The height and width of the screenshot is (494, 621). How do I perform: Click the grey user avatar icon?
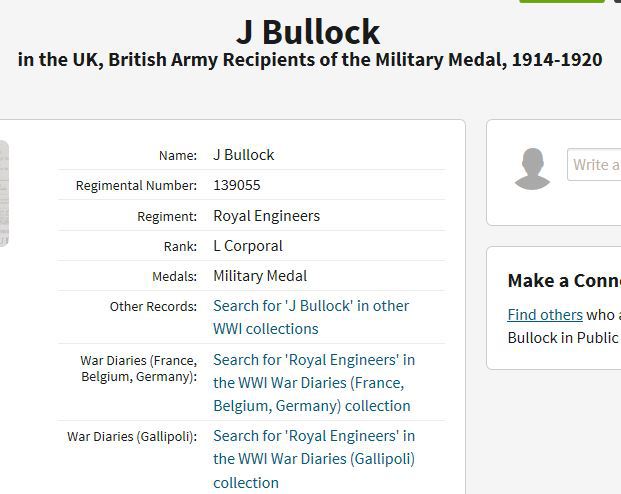[532, 168]
